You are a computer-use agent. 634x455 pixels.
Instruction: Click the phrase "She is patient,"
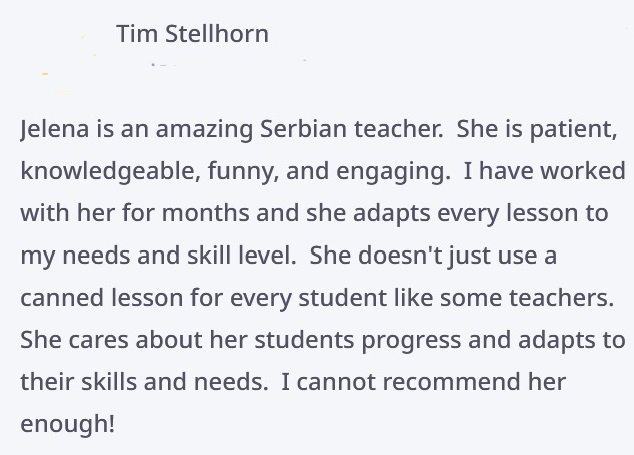click(x=537, y=129)
